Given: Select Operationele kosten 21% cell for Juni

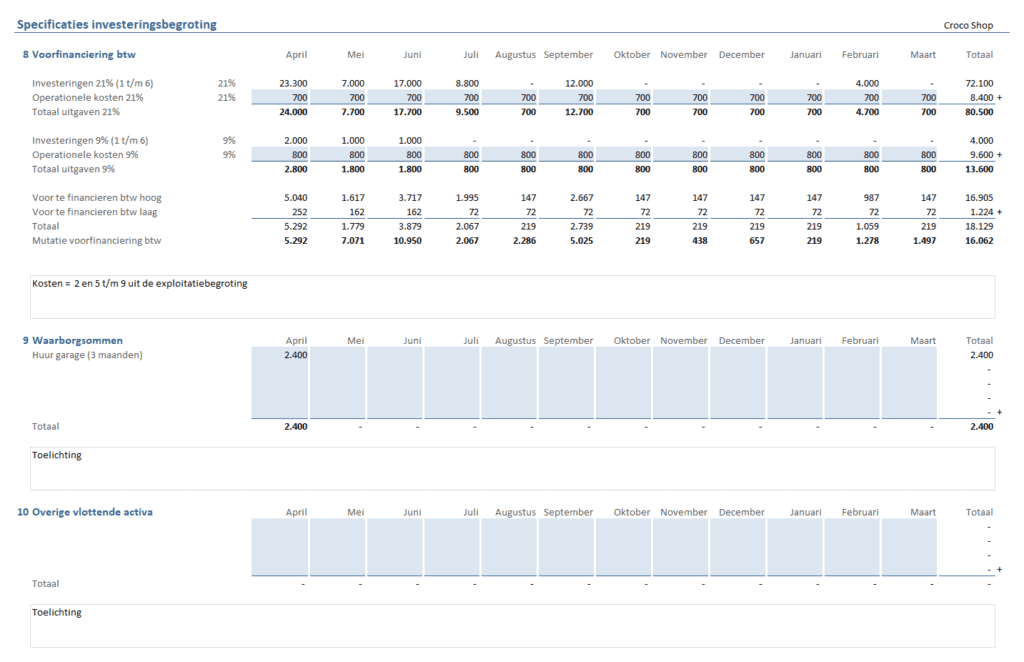Looking at the screenshot, I should click(395, 98).
